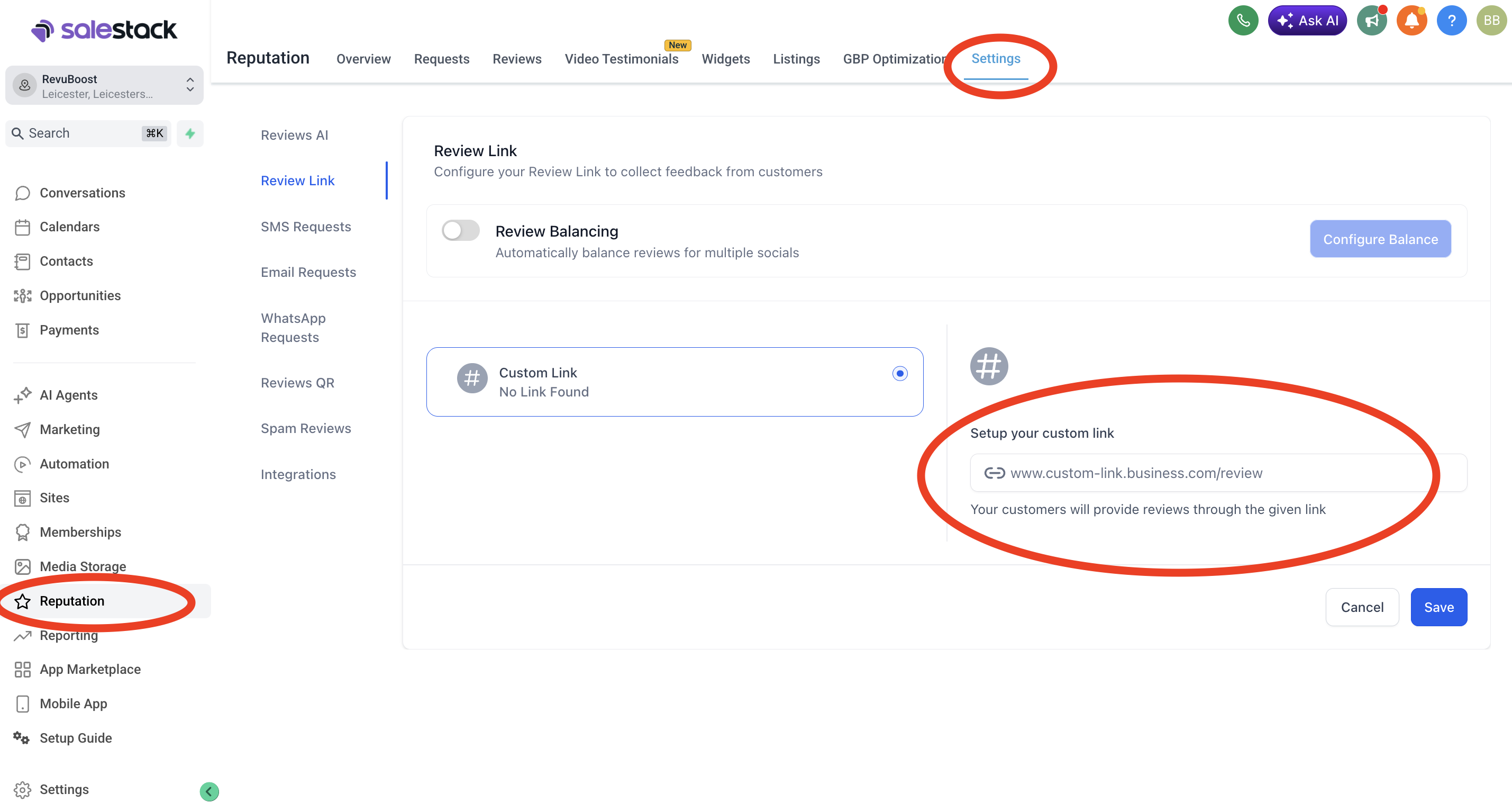
Task: Open Marketing in the sidebar
Action: click(69, 429)
